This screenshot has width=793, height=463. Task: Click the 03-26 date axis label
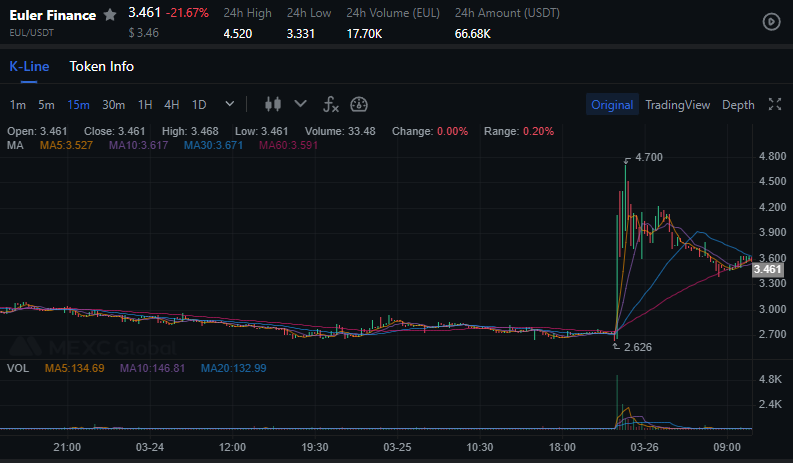[644, 447]
